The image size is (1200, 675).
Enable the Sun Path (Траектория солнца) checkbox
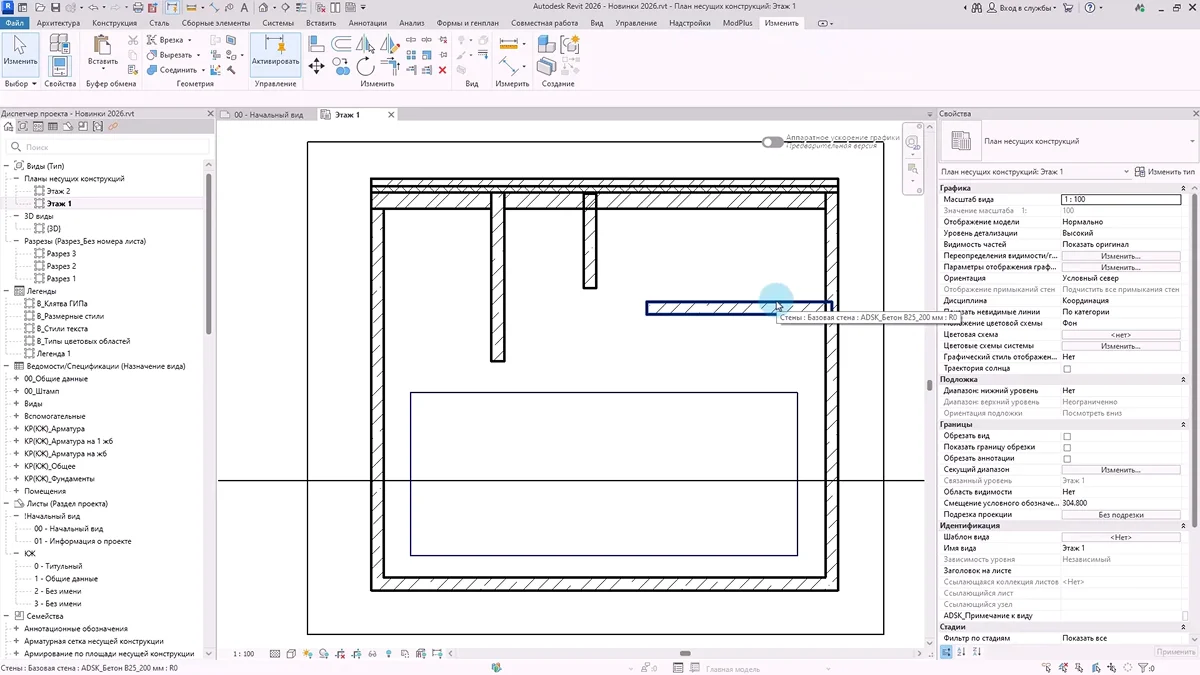(1067, 369)
